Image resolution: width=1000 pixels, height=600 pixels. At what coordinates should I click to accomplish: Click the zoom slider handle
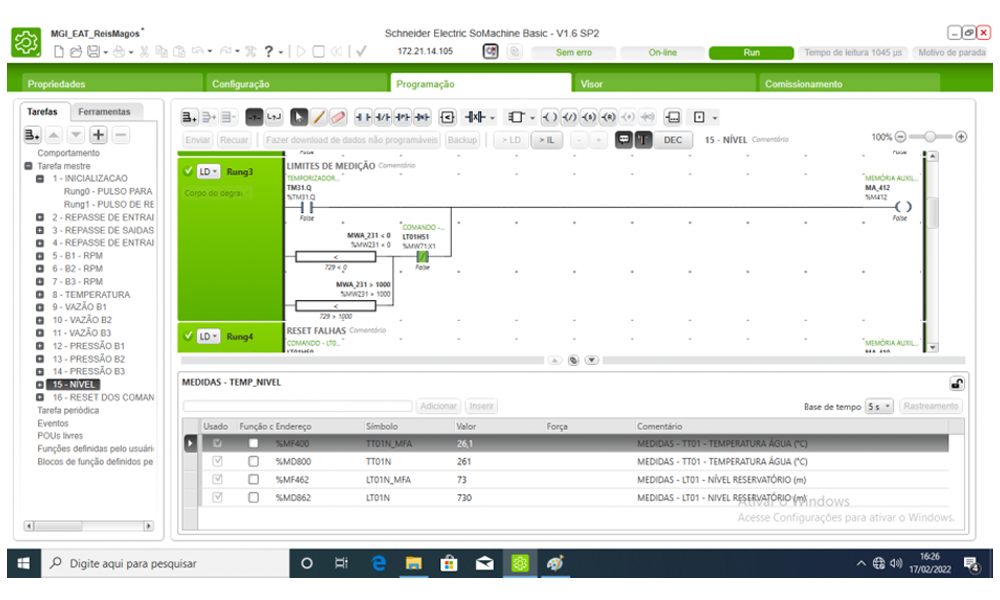[932, 137]
